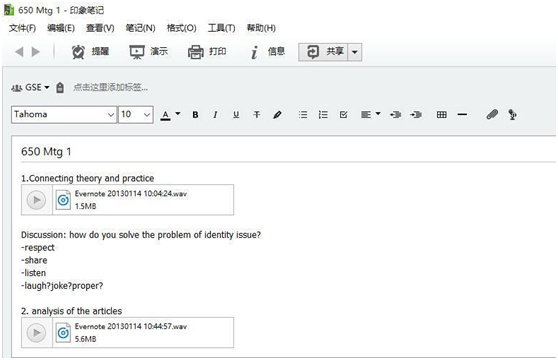Click the '-respect' line
The width and height of the screenshot is (558, 360).
[38, 248]
